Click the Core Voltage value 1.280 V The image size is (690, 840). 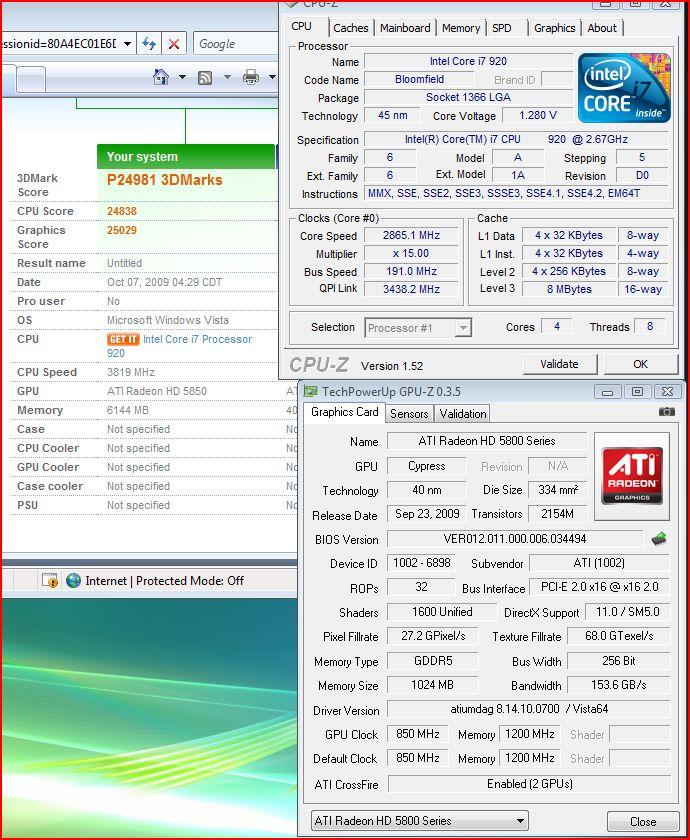pyautogui.click(x=538, y=115)
